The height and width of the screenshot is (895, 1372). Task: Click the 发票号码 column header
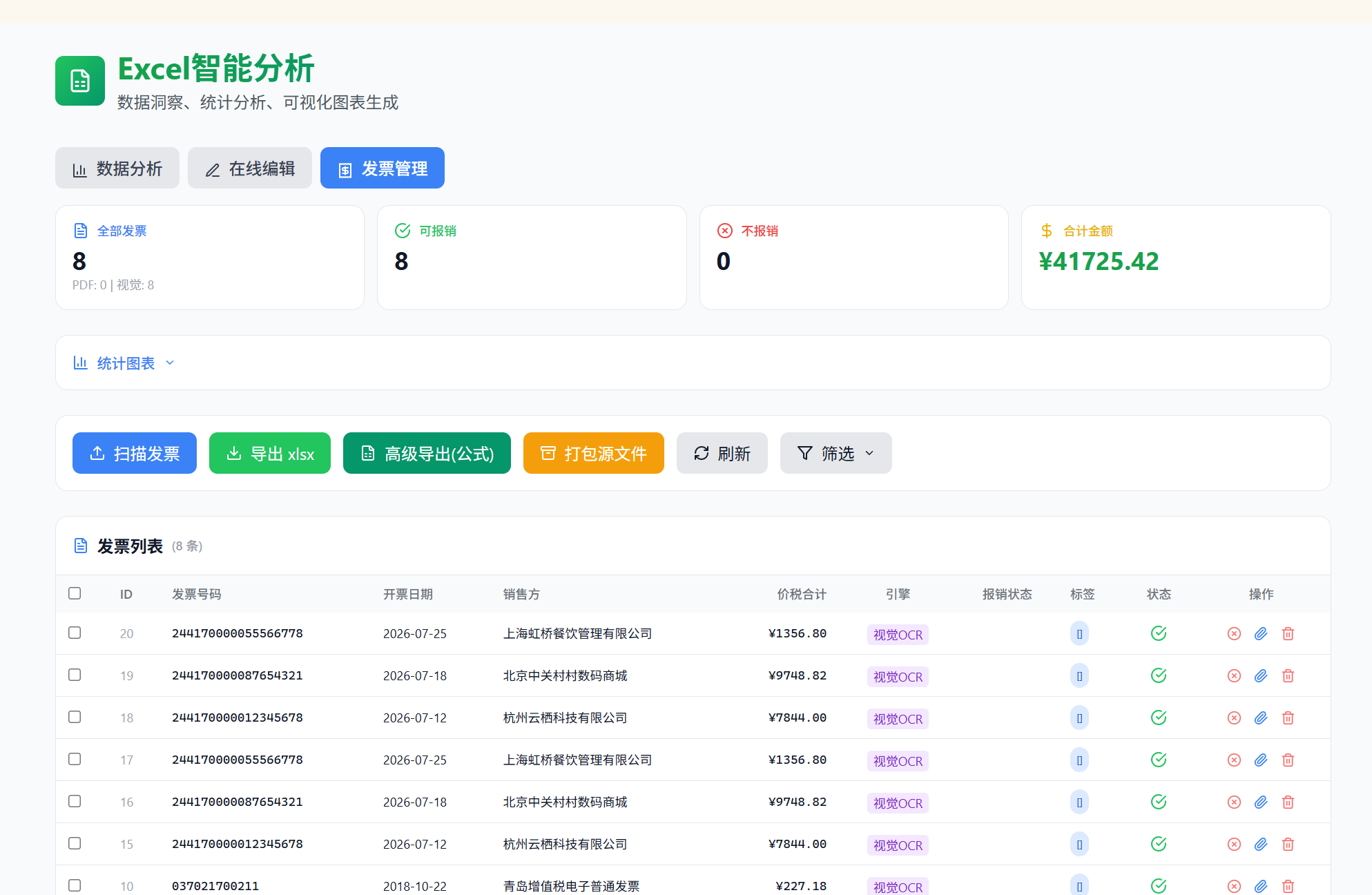(197, 595)
